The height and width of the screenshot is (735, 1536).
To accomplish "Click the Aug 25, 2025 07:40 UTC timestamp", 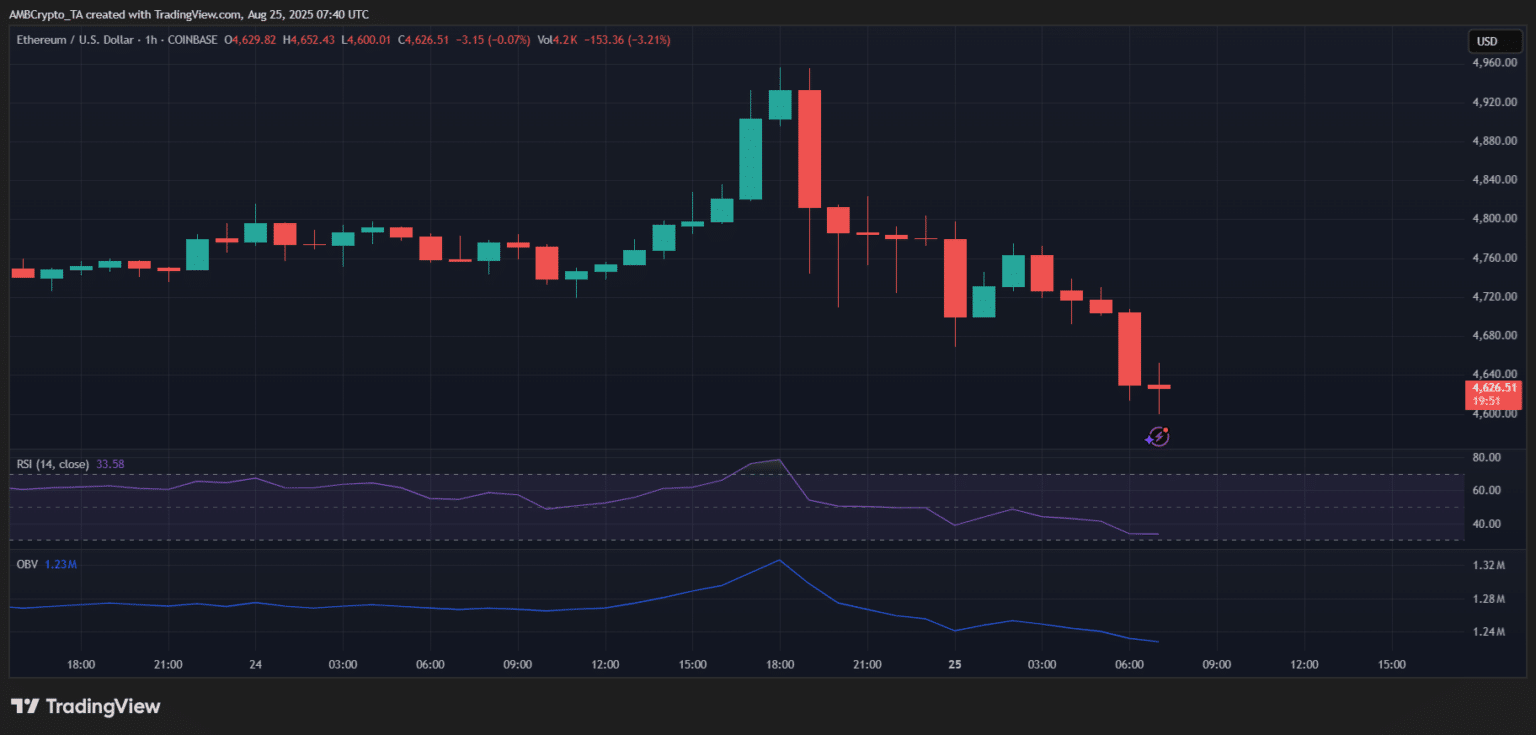I will point(307,14).
